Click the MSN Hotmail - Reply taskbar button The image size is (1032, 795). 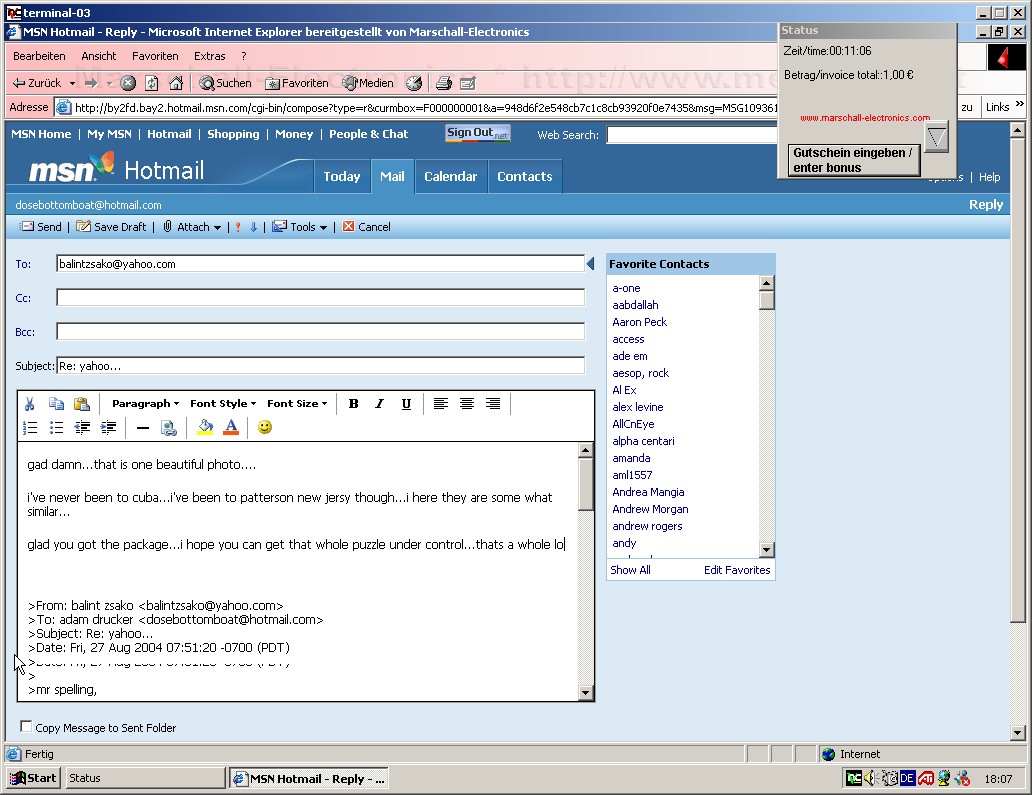[309, 779]
